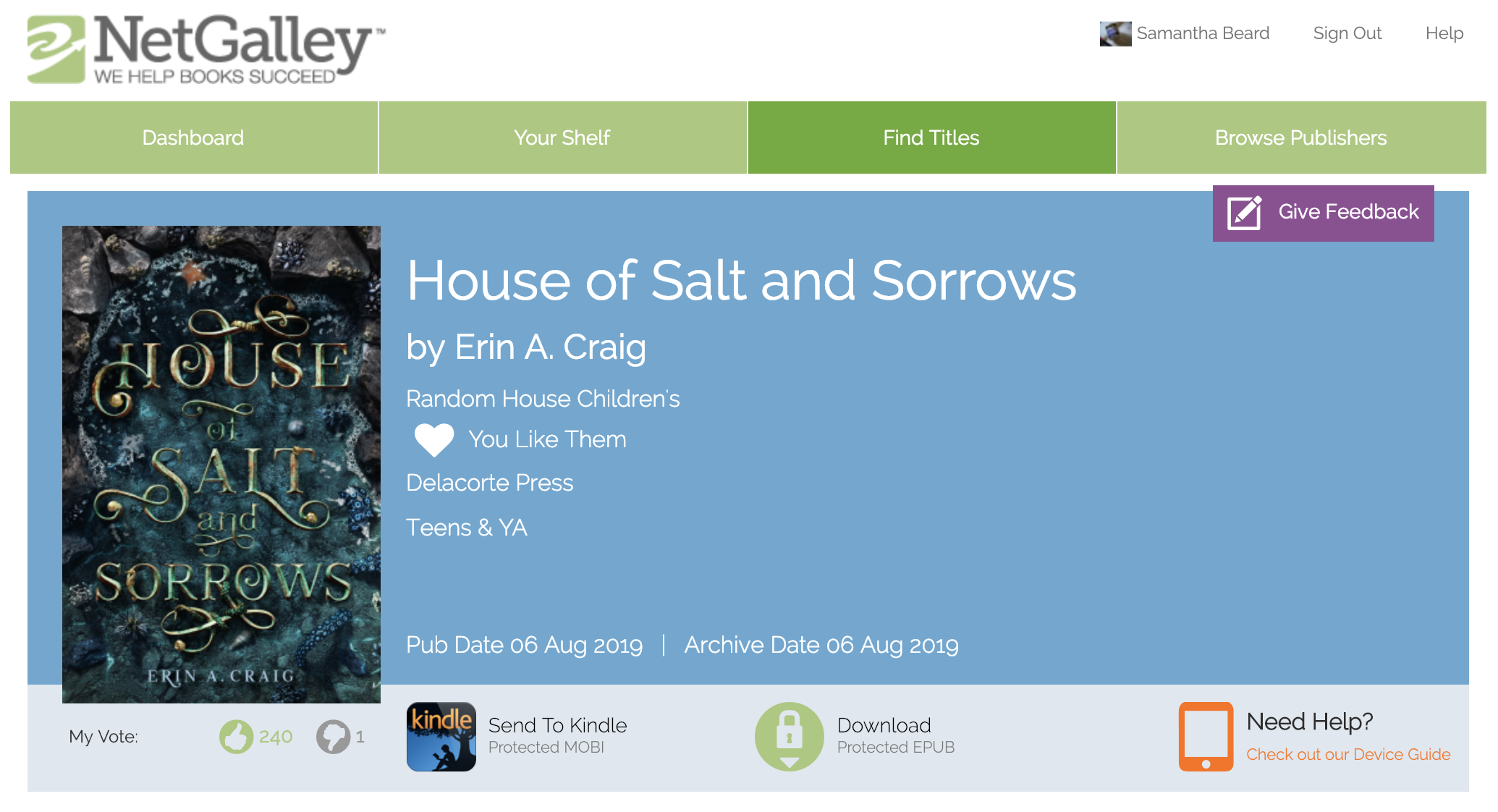1498x812 pixels.
Task: Click the Random House Children's publisher link
Action: (x=543, y=399)
